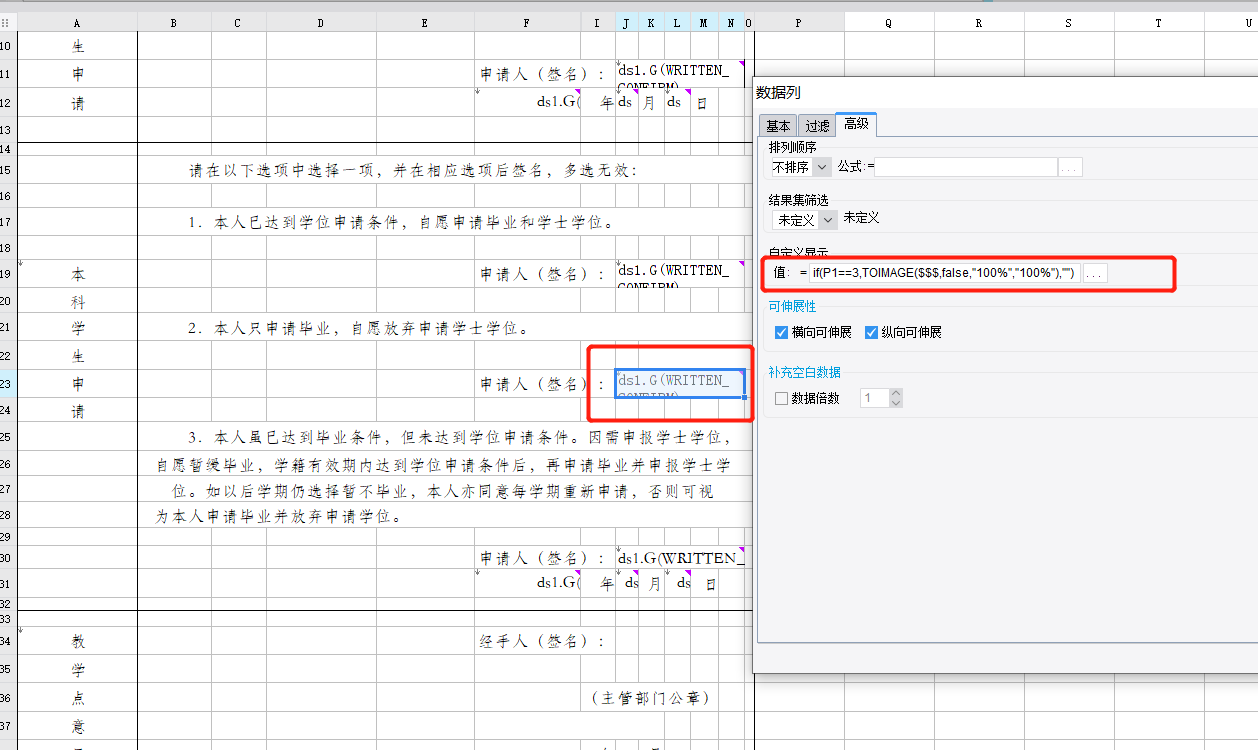Click the 月 cell in row 31
The height and width of the screenshot is (750, 1258).
click(654, 583)
